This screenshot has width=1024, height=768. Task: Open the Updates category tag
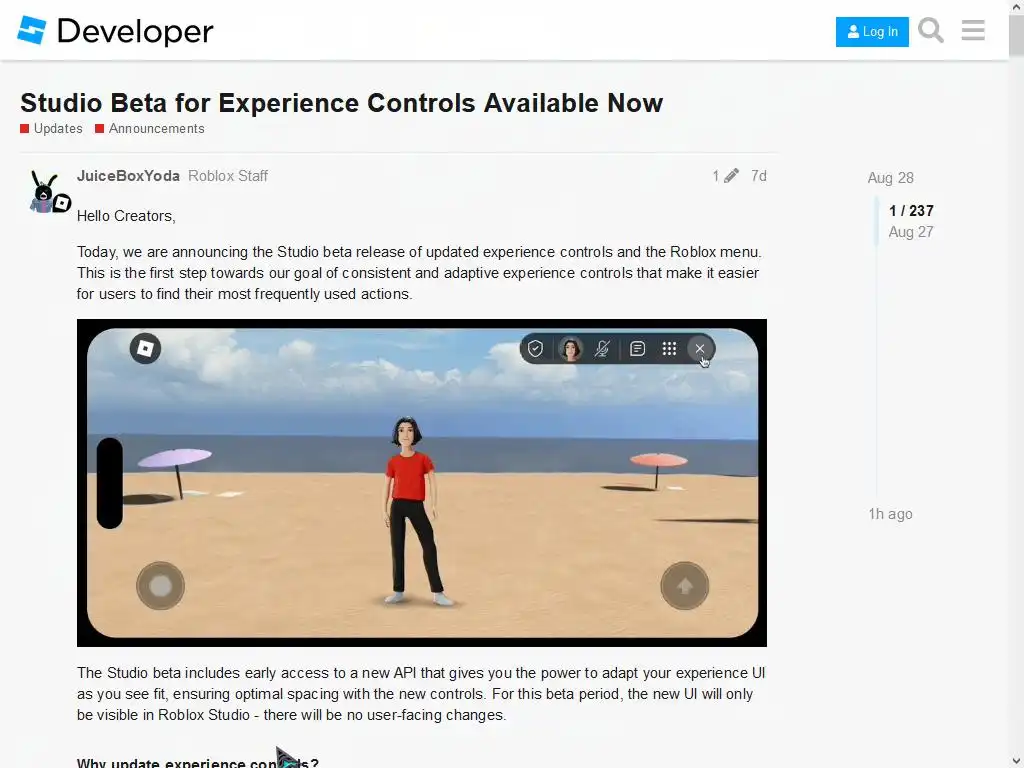pyautogui.click(x=52, y=129)
